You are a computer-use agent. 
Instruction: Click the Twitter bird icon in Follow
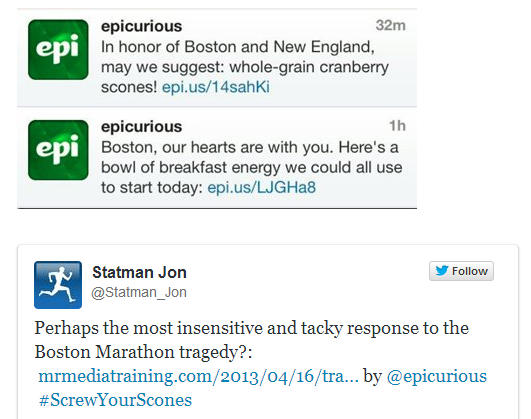(442, 271)
